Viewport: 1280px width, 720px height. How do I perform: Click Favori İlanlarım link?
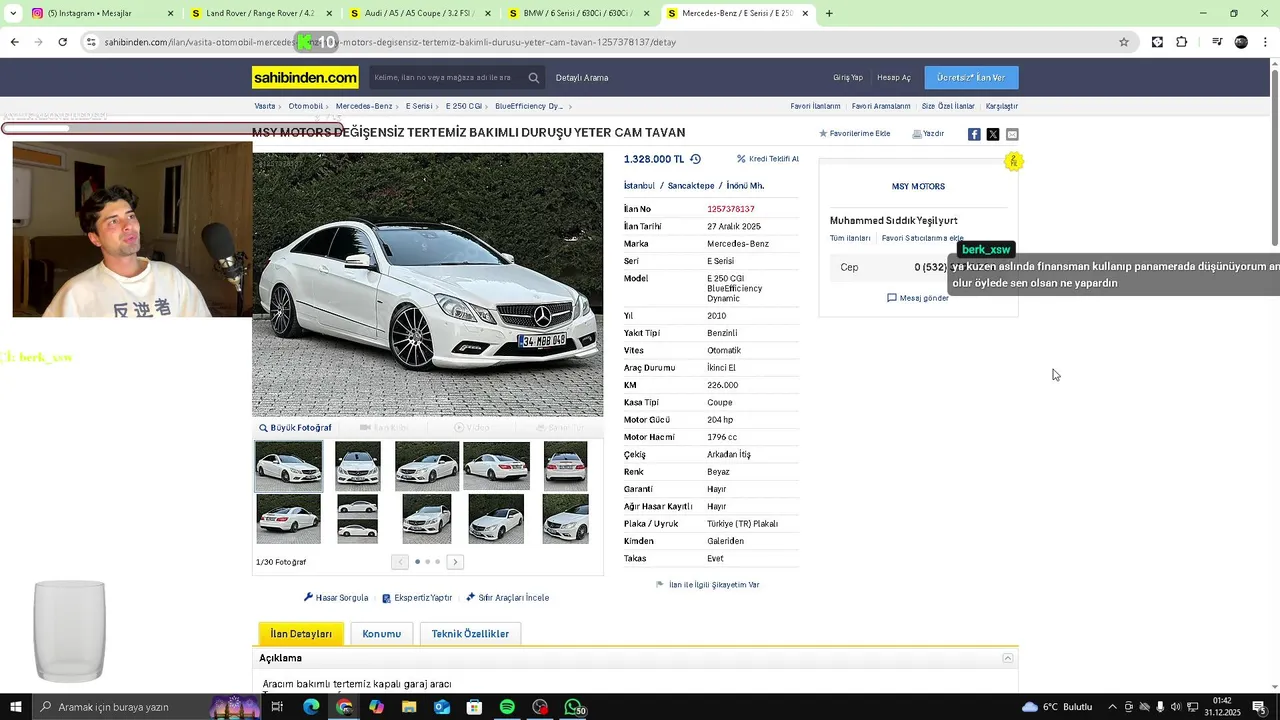pos(815,106)
